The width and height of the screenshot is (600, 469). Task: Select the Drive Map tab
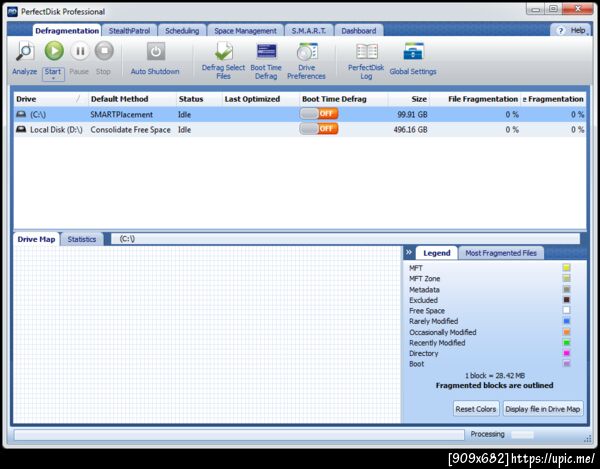click(36, 239)
